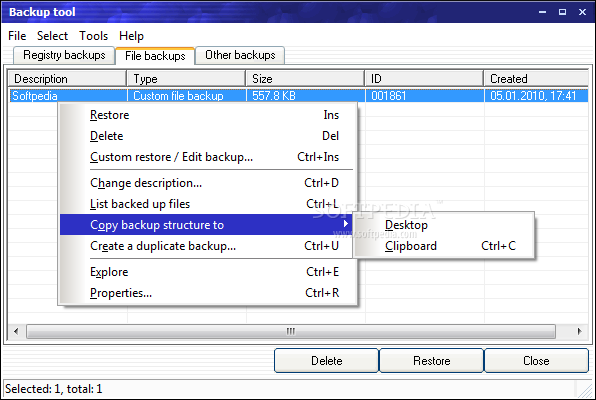The height and width of the screenshot is (400, 596).
Task: Select Desktop in the submenu
Action: (444, 225)
